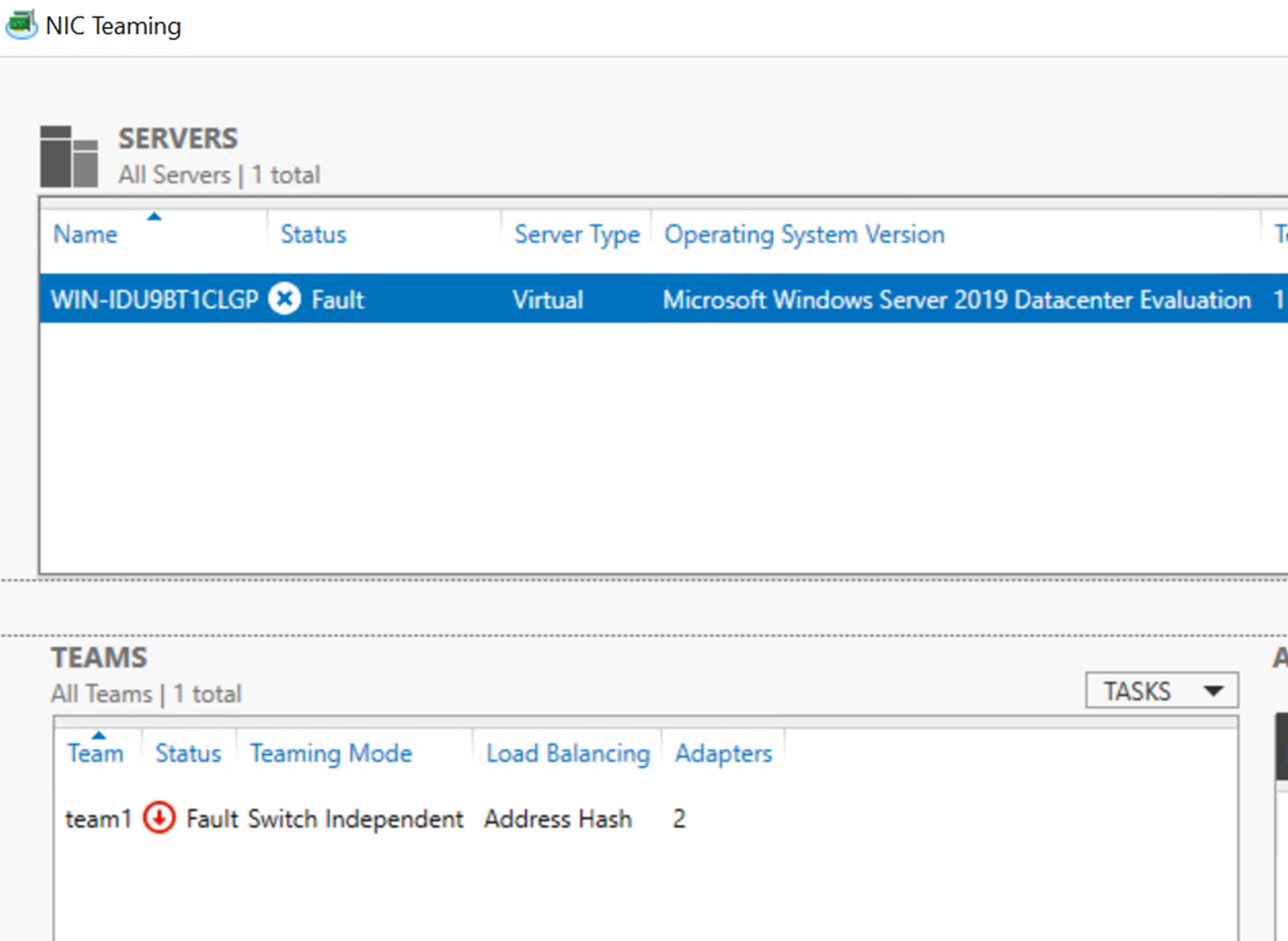Sort servers by the Status column
1288x941 pixels.
point(313,235)
